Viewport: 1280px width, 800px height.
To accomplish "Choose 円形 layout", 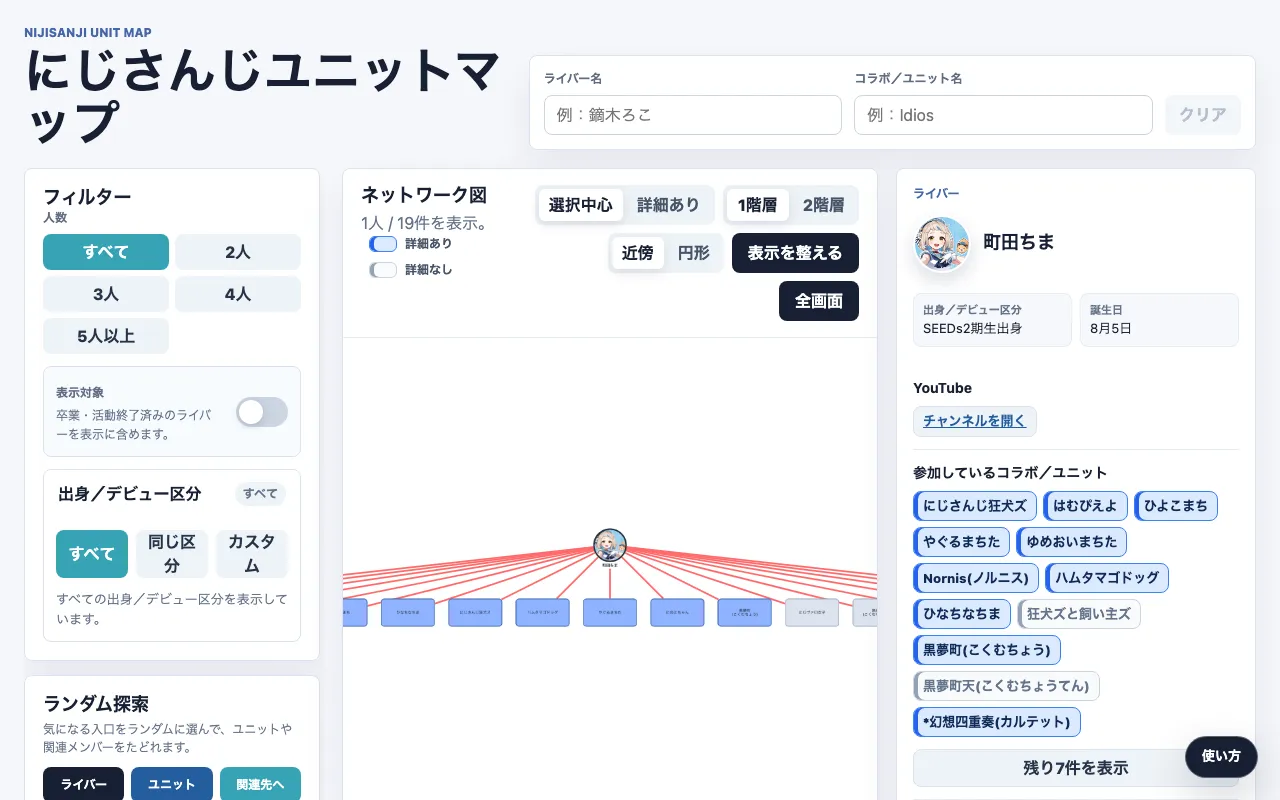I will tap(694, 253).
